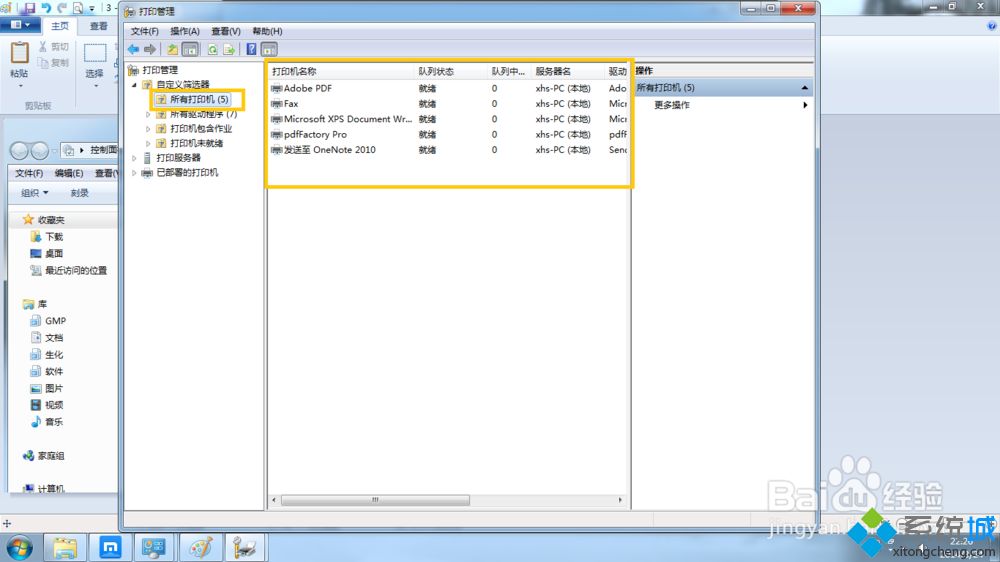The height and width of the screenshot is (562, 1000).
Task: Click 复制 in the Paint ribbon
Action: pyautogui.click(x=53, y=63)
